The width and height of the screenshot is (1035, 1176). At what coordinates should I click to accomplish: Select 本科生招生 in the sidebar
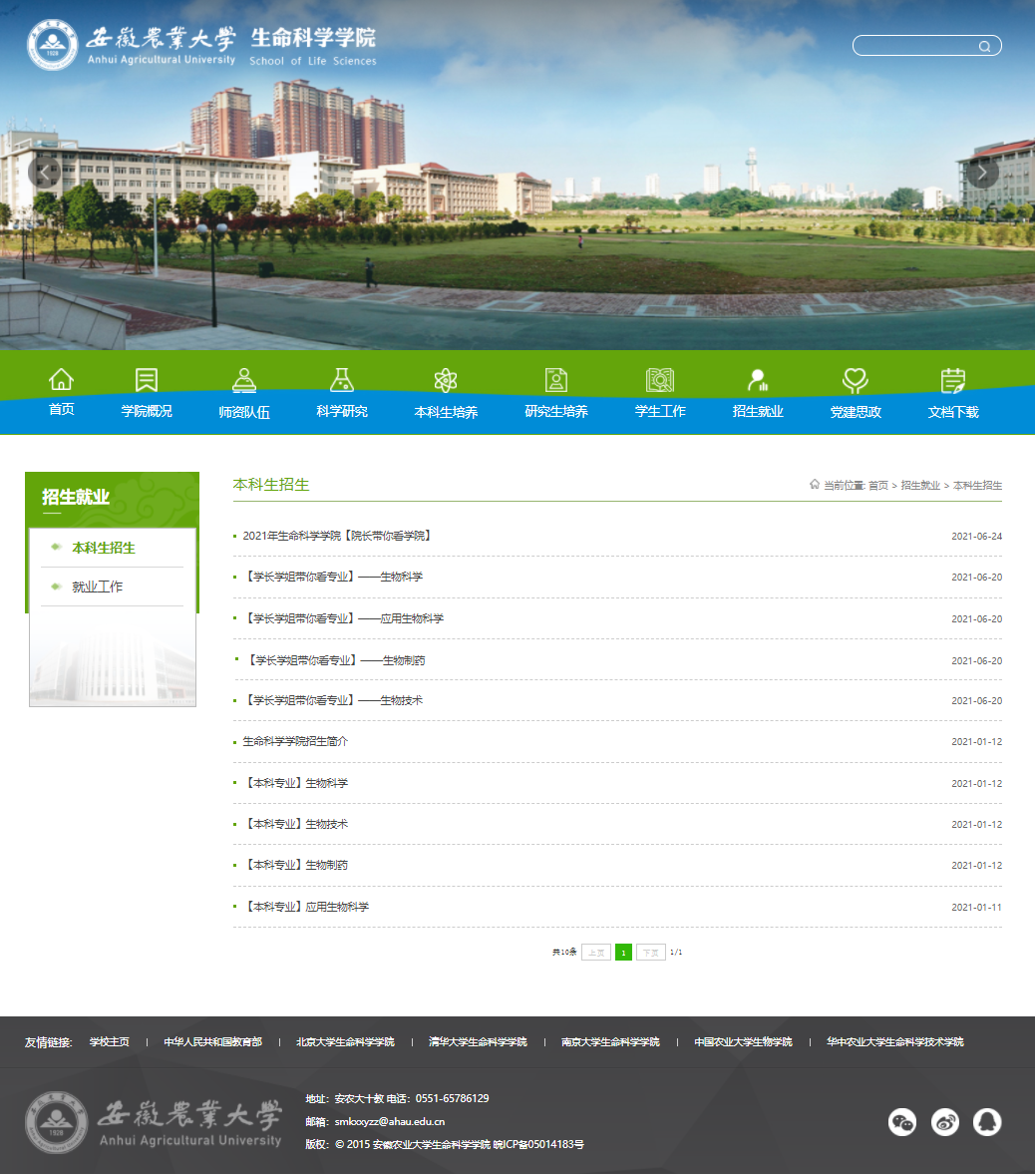(104, 548)
